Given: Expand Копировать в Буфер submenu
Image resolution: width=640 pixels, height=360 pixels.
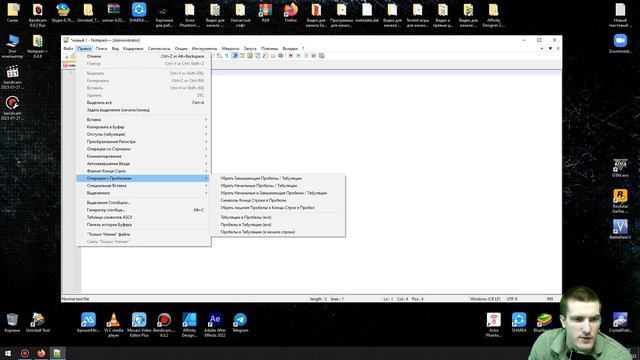Looking at the screenshot, I should click(144, 127).
